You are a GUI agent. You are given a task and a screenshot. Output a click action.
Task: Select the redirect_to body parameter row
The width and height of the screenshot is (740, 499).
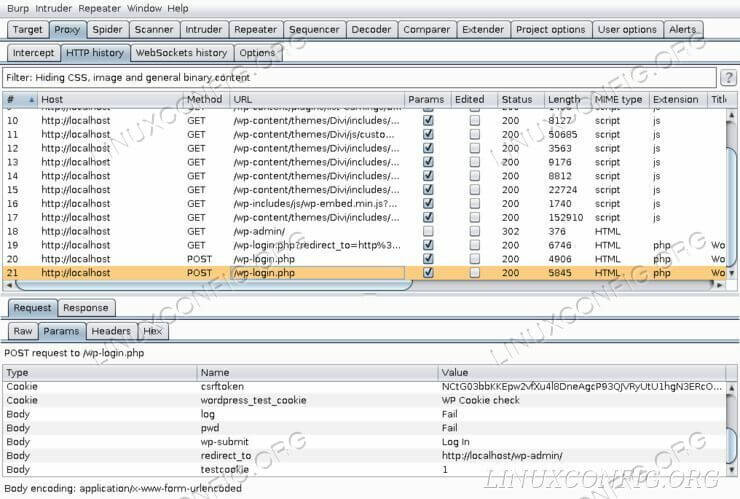coord(364,456)
